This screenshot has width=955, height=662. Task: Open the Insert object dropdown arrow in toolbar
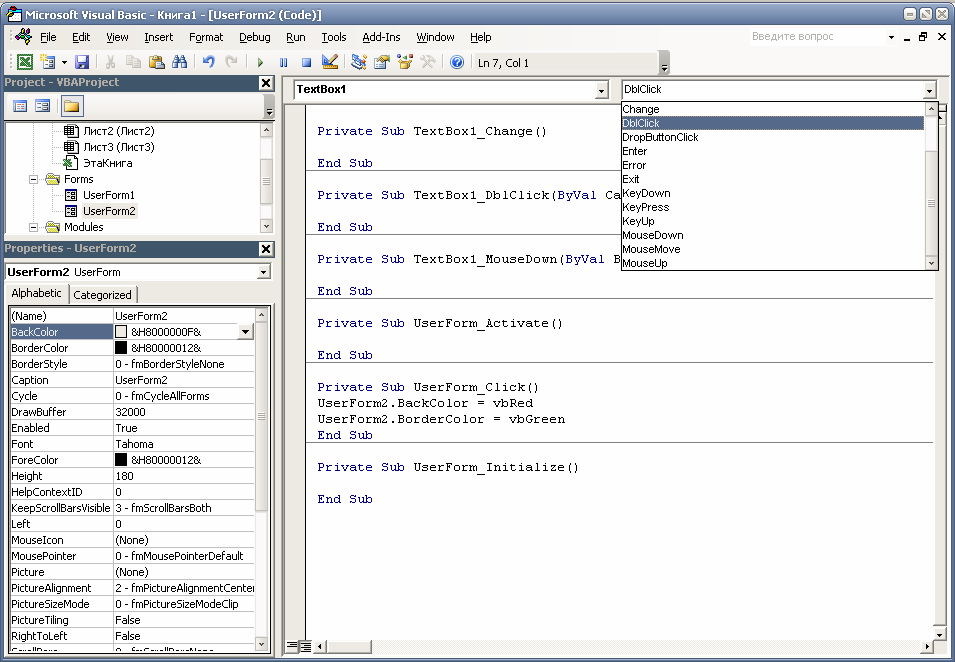point(64,62)
